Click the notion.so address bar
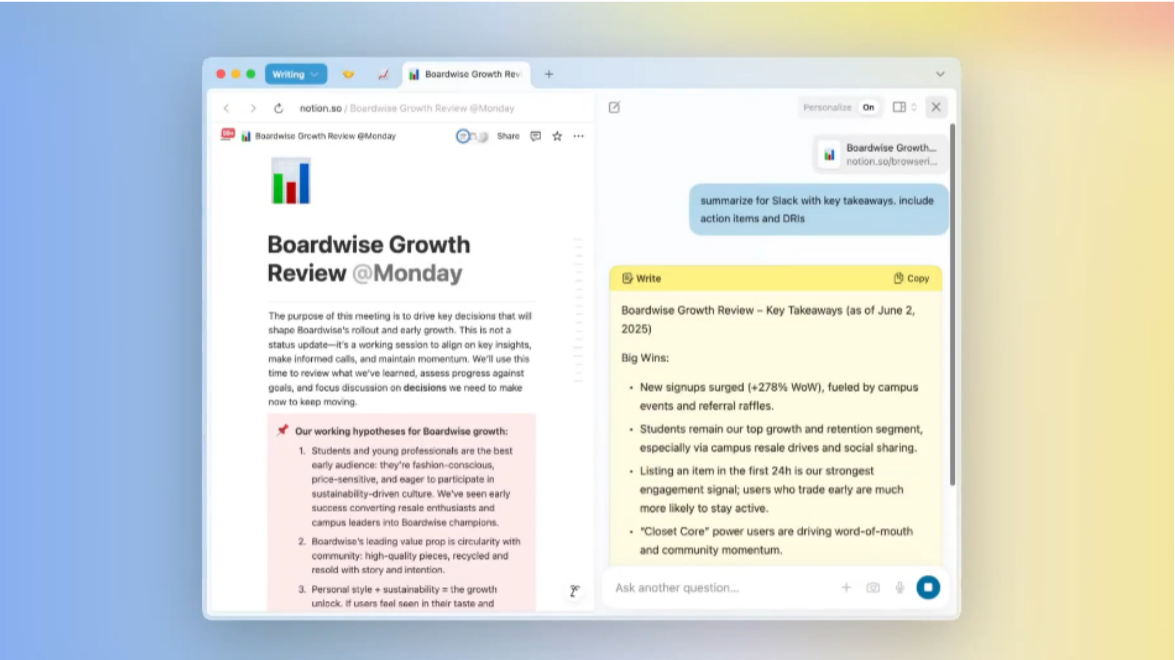The image size is (1175, 660). tap(407, 108)
